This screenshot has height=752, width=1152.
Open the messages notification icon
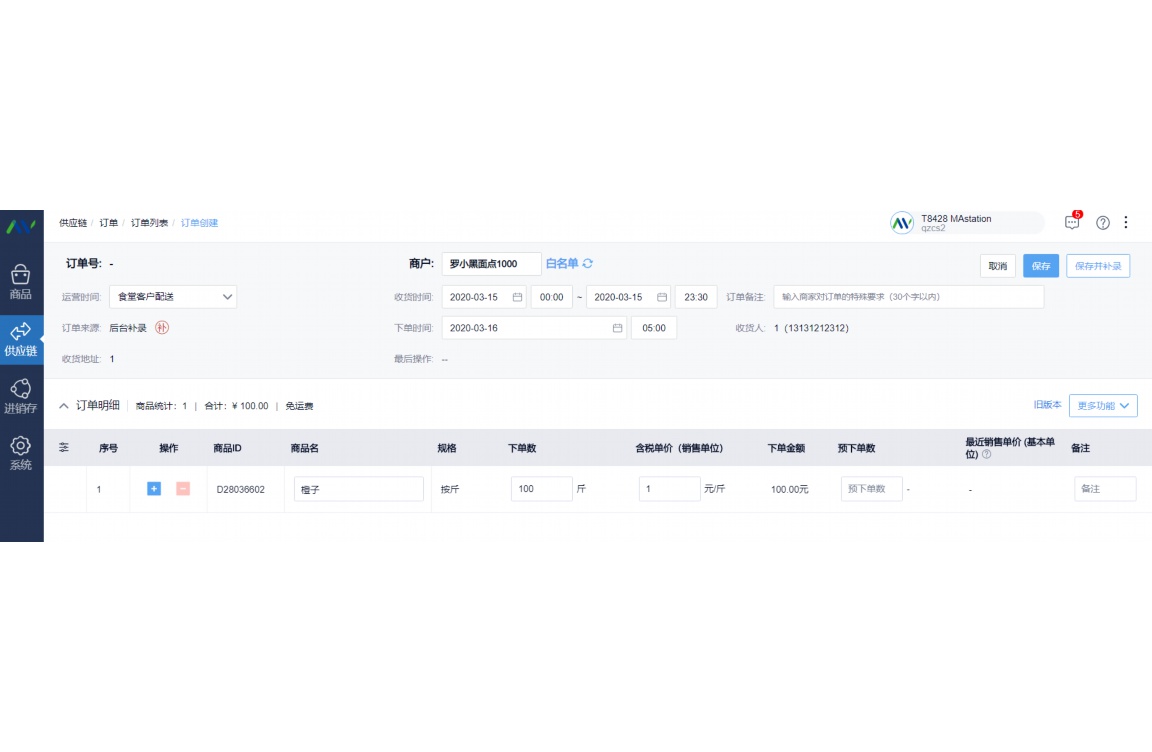click(x=1072, y=223)
